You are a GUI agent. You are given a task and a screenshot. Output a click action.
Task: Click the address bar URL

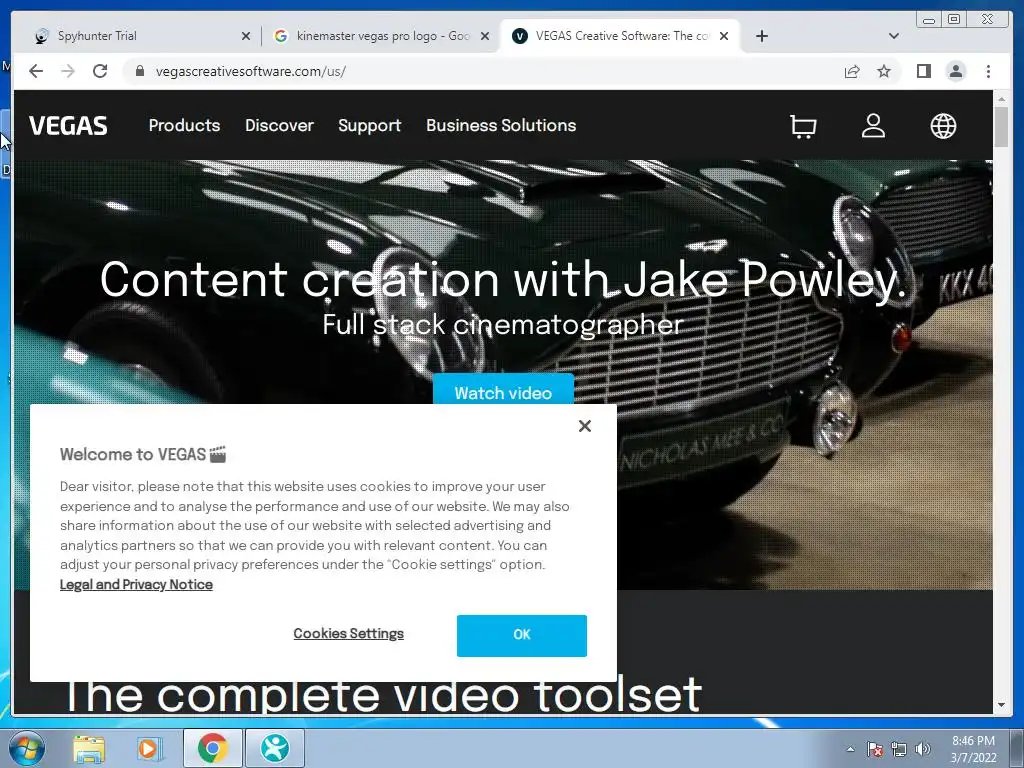point(251,71)
